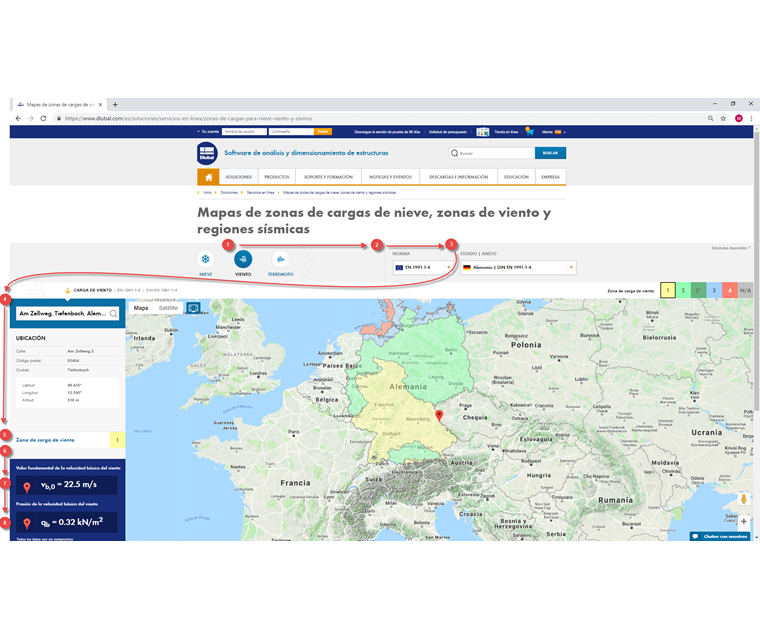This screenshot has height=640, width=760.
Task: Open a new browser tab
Action: tap(115, 104)
